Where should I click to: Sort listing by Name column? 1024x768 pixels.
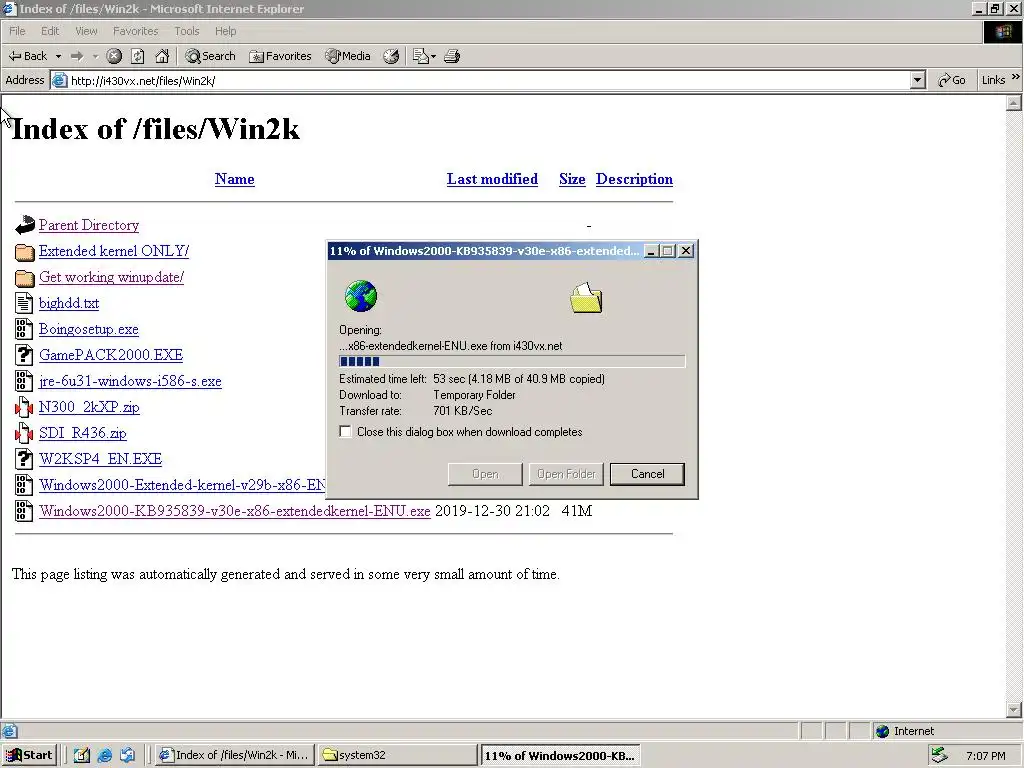tap(234, 179)
